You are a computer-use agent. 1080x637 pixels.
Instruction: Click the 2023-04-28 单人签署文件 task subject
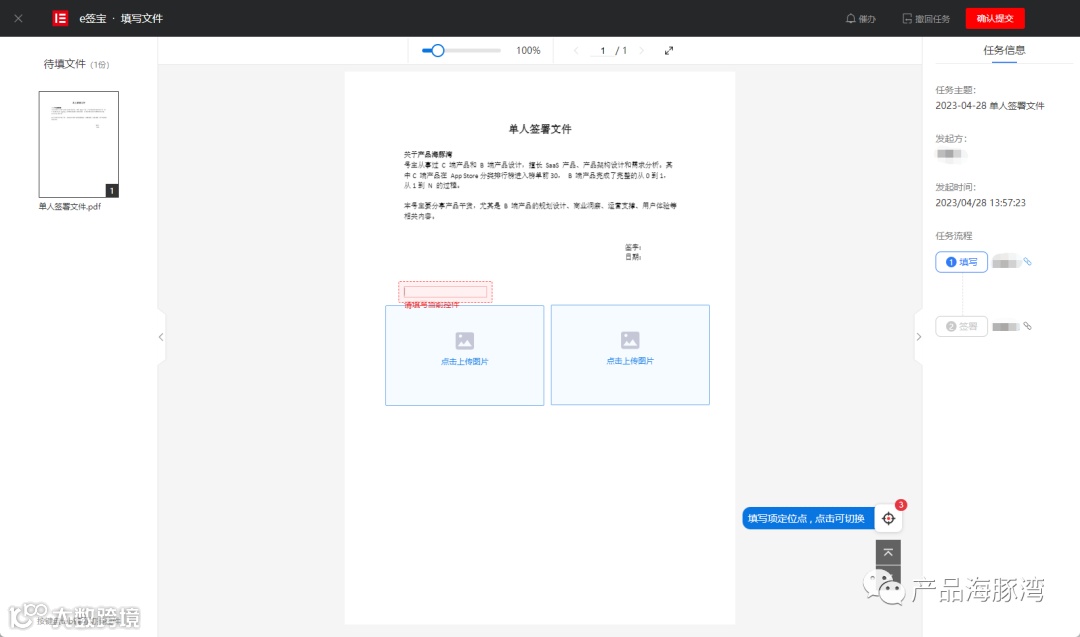click(990, 105)
